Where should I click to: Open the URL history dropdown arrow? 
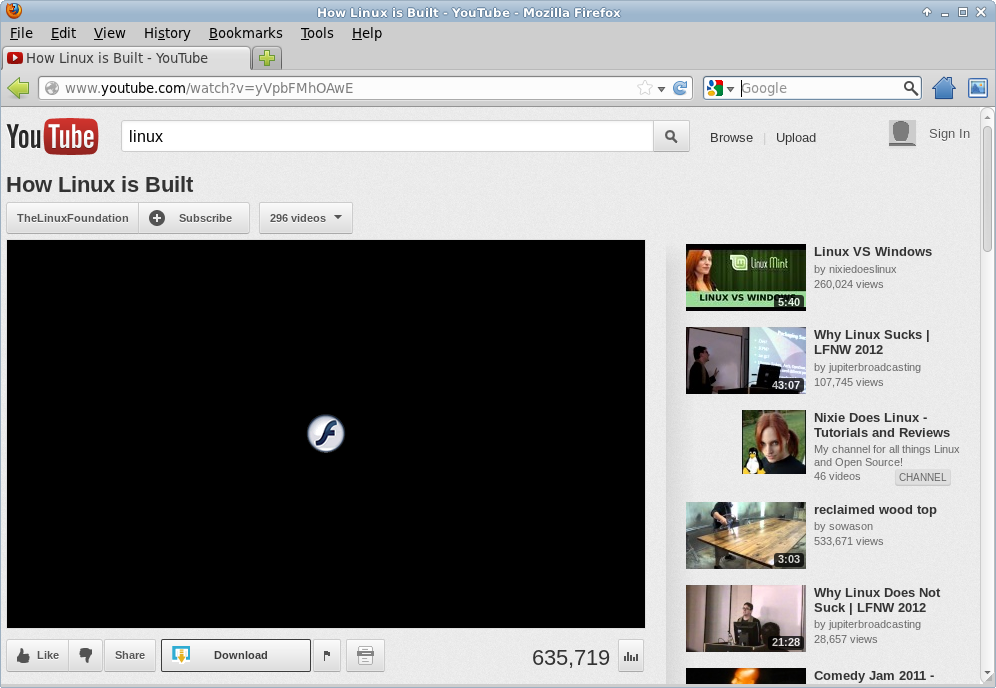pyautogui.click(x=661, y=89)
